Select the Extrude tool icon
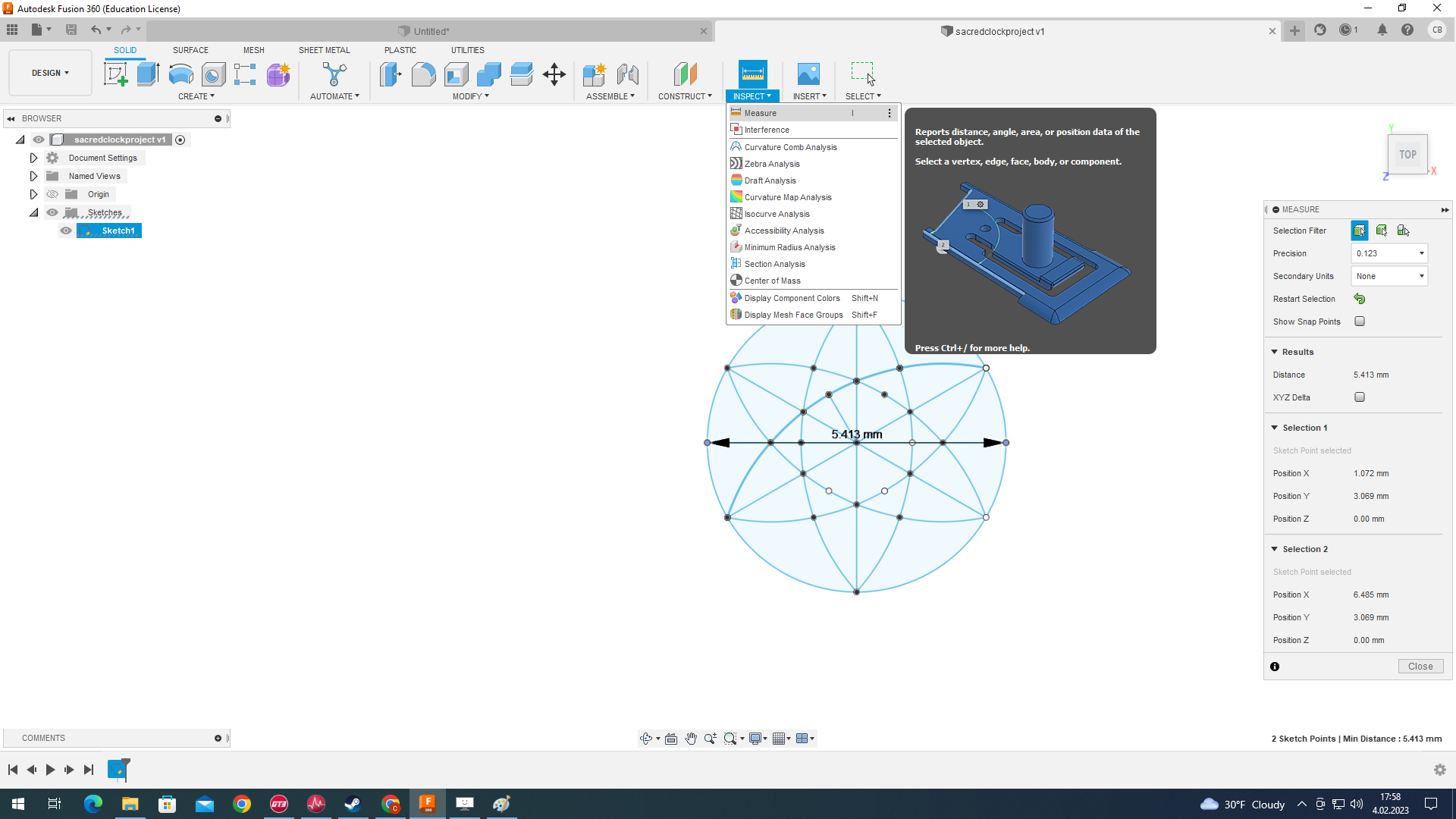1456x819 pixels. click(x=148, y=74)
